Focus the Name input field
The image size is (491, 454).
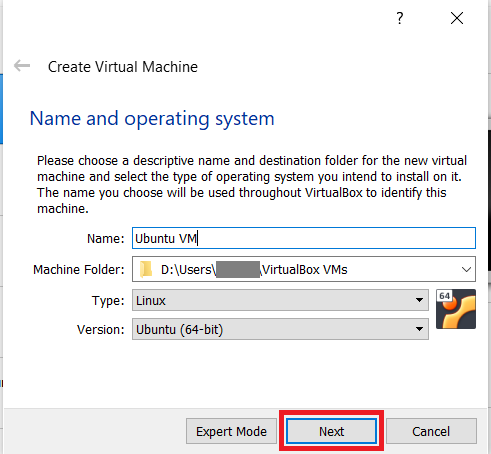[304, 238]
